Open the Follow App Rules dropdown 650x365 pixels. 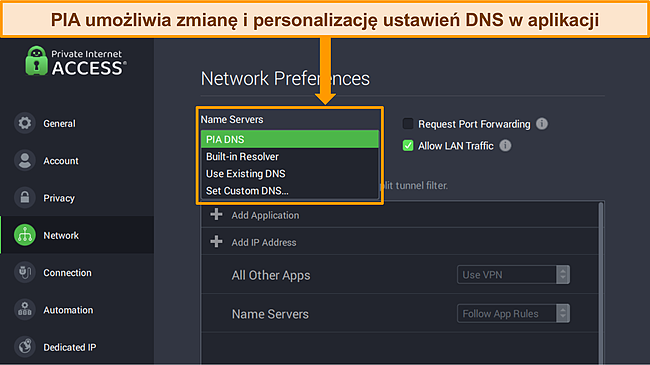pos(513,314)
